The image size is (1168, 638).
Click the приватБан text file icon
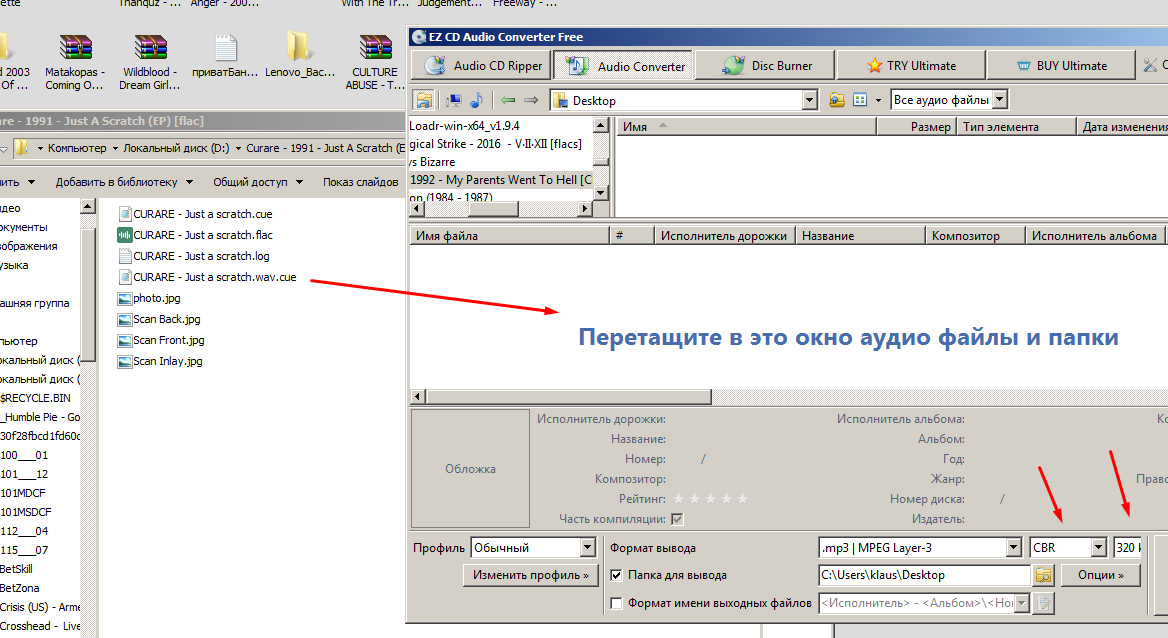click(226, 48)
